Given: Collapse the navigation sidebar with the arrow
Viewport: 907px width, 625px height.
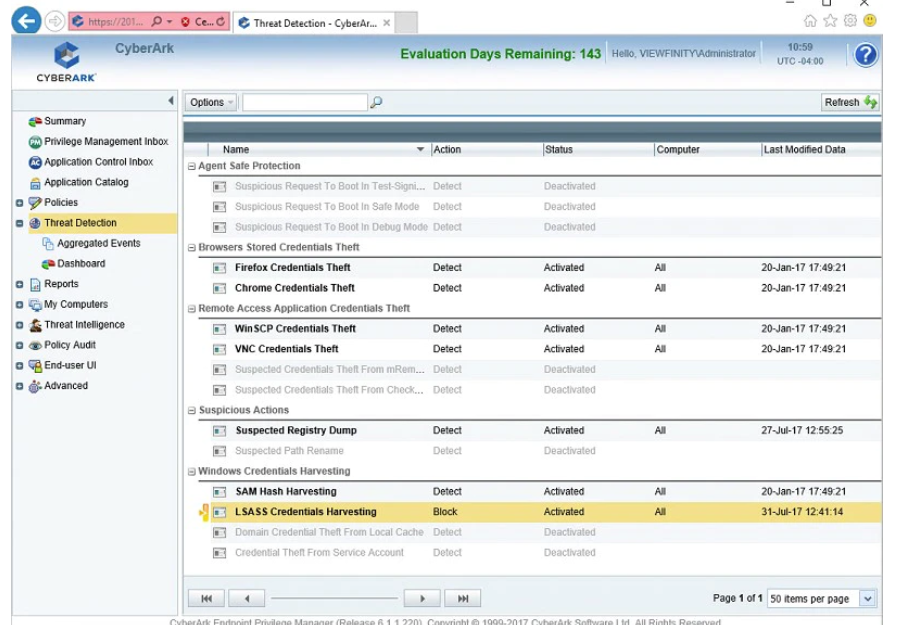Looking at the screenshot, I should [x=170, y=99].
